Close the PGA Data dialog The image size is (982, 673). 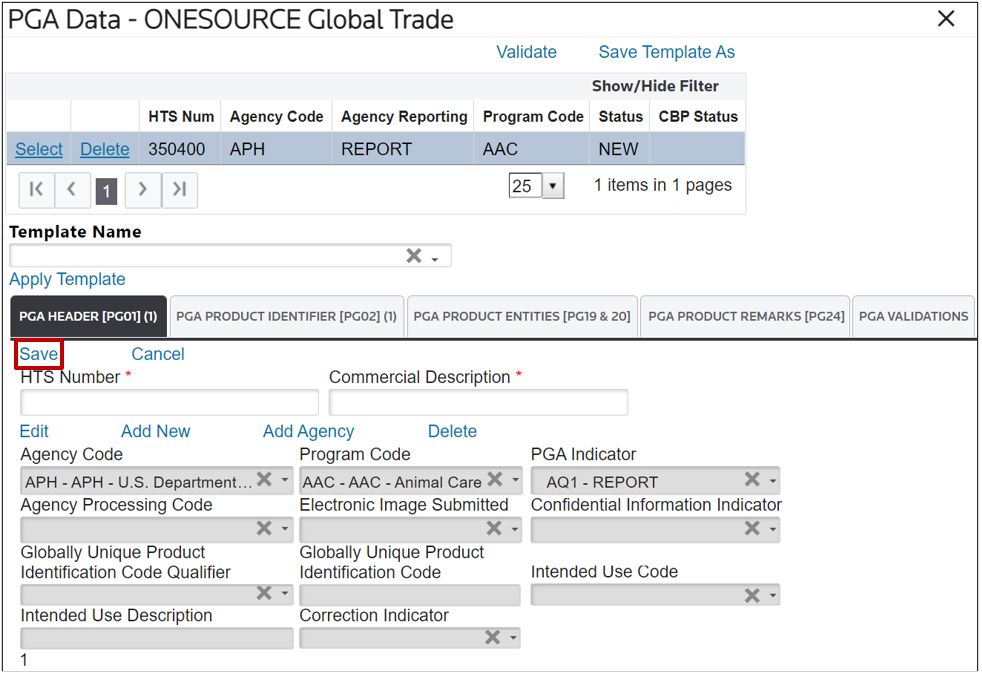pos(945,19)
